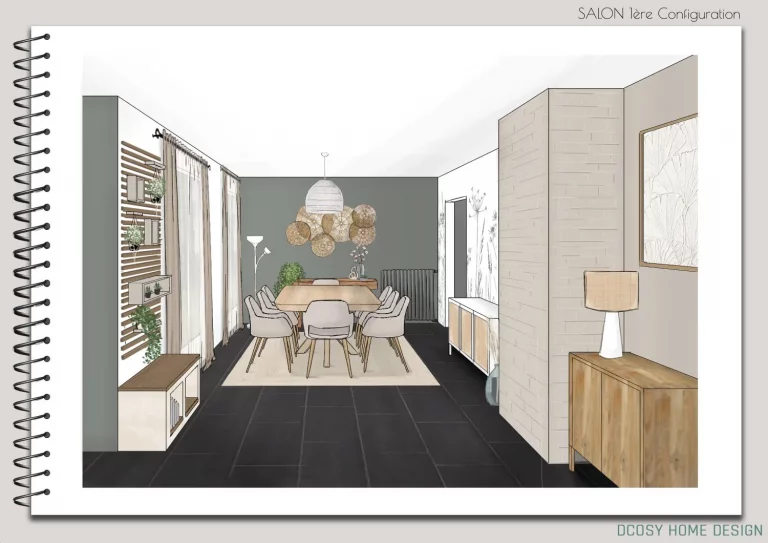This screenshot has width=768, height=543.
Task: Click the 'SALON 1ère Configuration' title text
Action: click(x=658, y=14)
